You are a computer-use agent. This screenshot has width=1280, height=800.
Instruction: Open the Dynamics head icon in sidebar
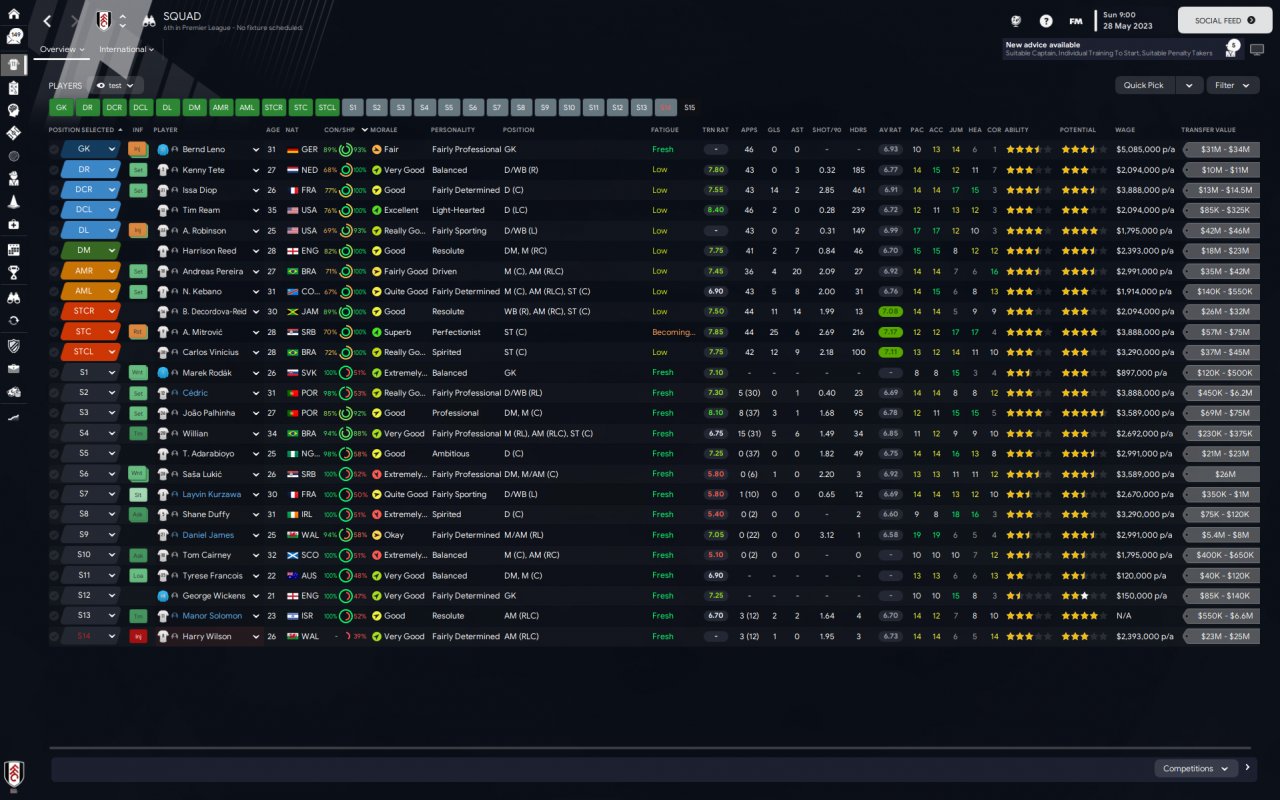click(x=14, y=110)
